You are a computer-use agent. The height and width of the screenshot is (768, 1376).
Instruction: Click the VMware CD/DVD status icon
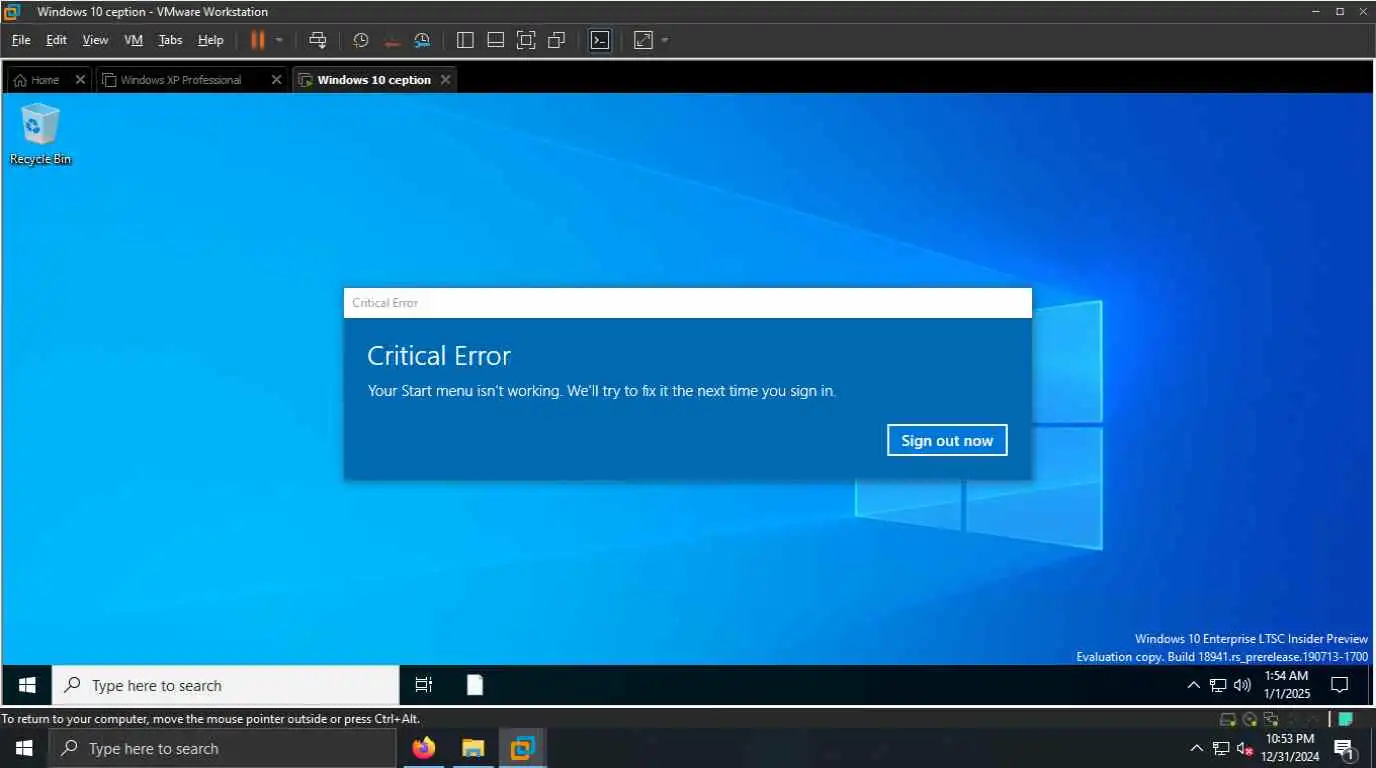tap(1250, 719)
